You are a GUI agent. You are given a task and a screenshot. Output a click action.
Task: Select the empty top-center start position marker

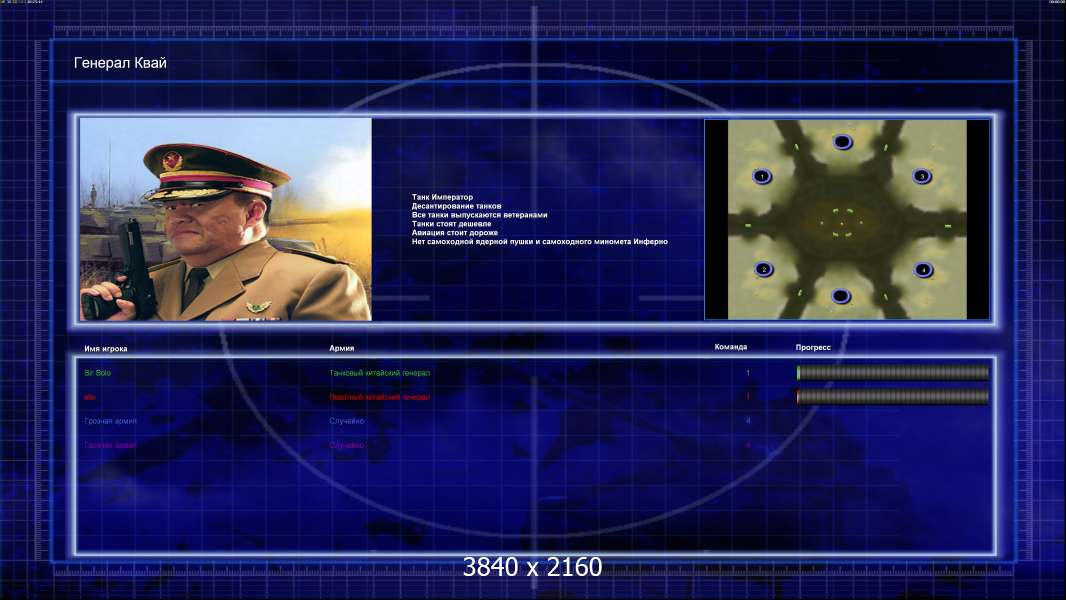tap(842, 142)
